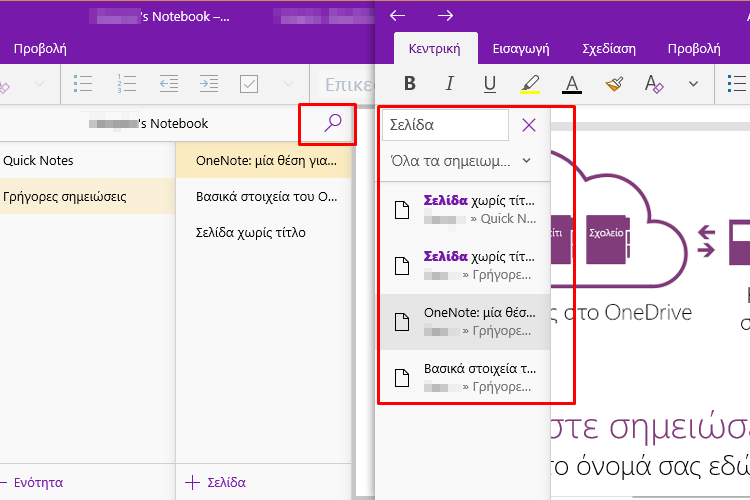Open Προβολή tab in the right window
The image size is (750, 500).
click(694, 48)
